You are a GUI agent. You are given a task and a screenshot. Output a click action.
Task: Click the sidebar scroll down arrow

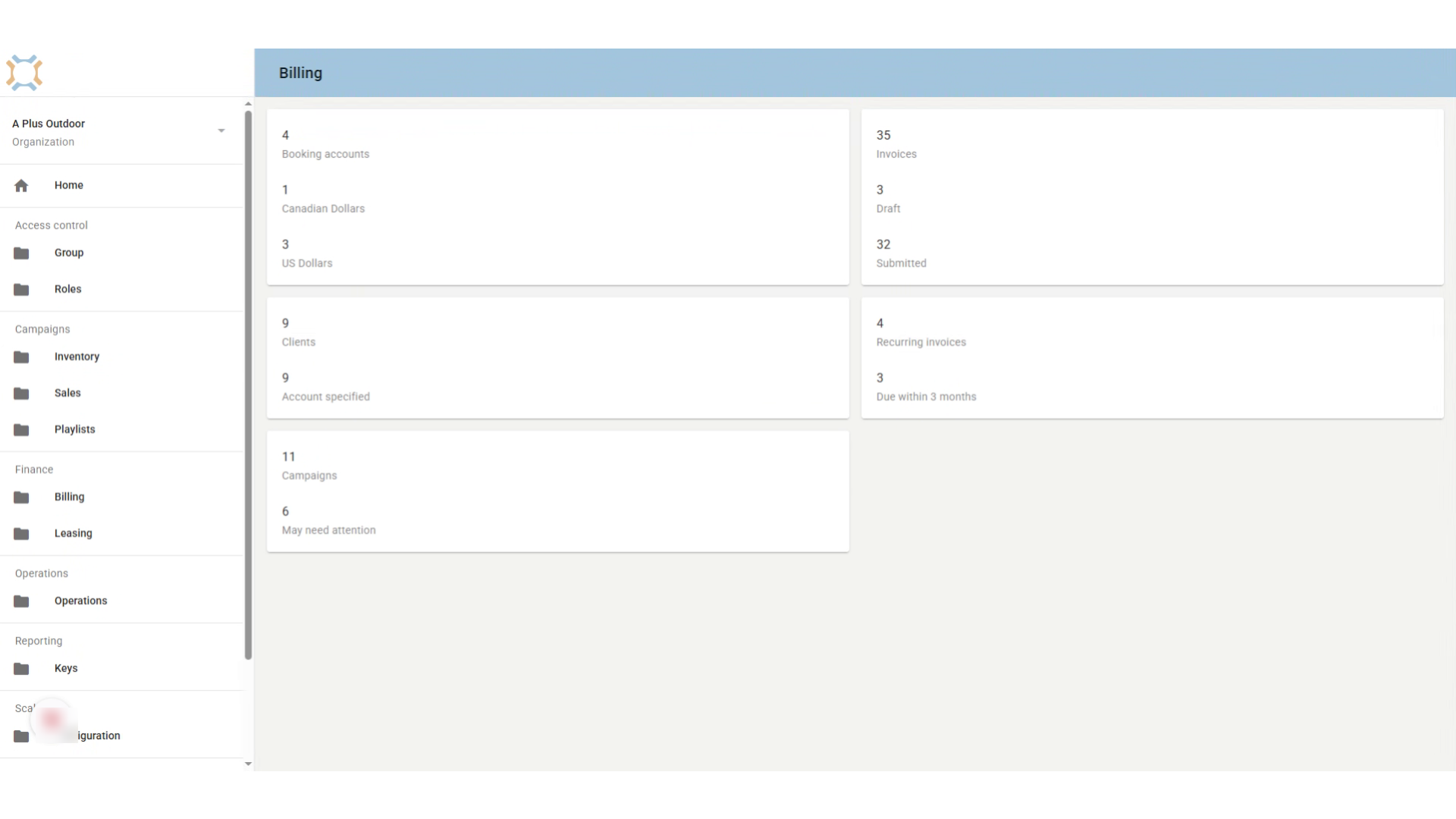pos(248,764)
